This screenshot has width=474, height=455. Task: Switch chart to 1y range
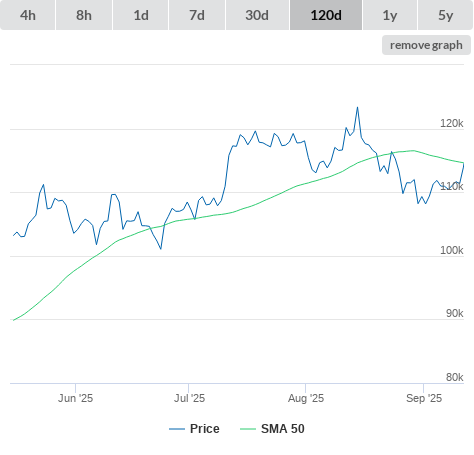tap(390, 15)
